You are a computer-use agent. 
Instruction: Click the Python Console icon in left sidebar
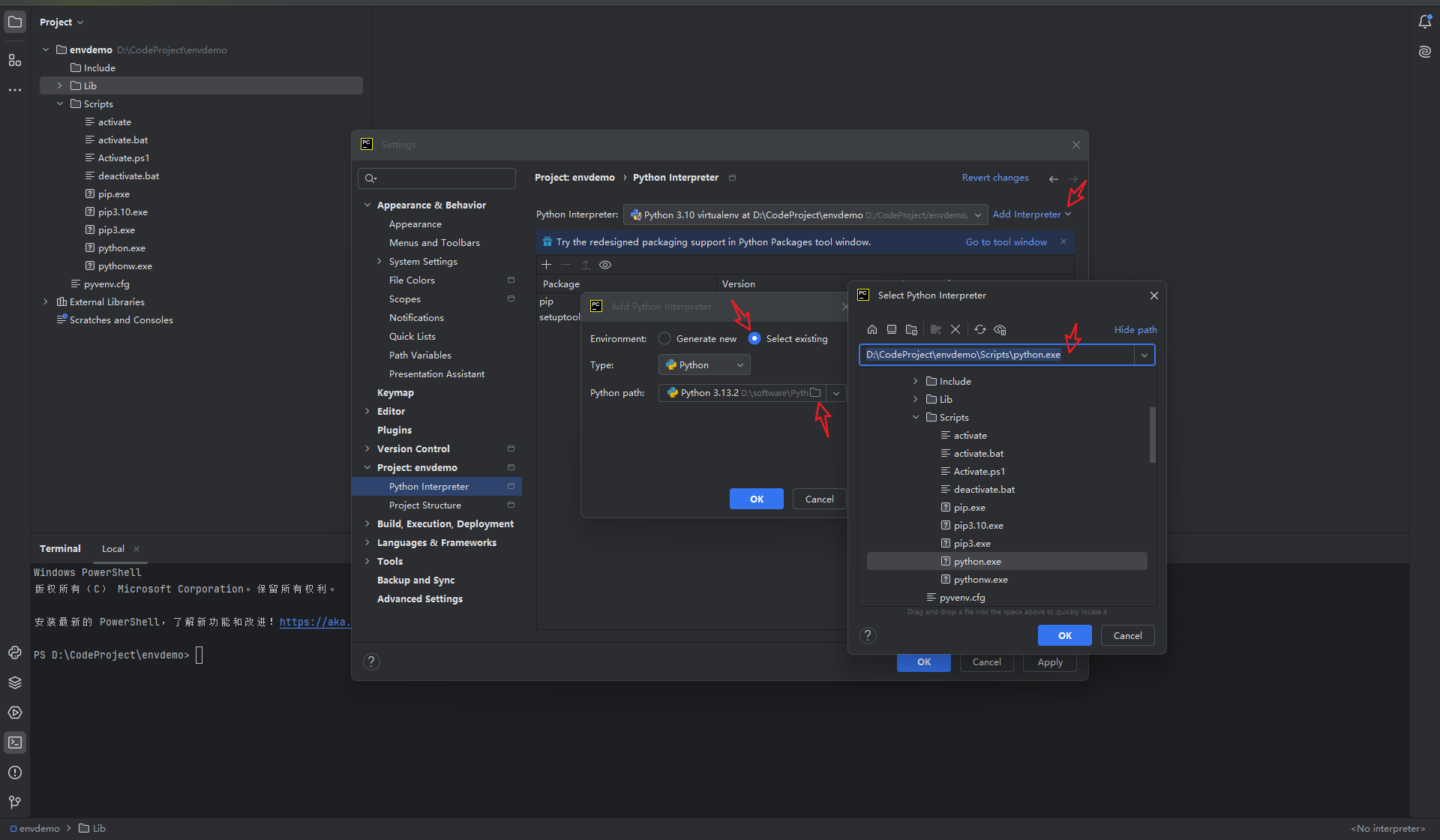coord(15,652)
